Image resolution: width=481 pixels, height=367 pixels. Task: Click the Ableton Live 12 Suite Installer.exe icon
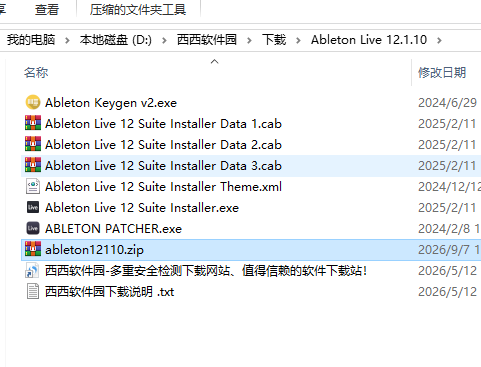tap(33, 207)
